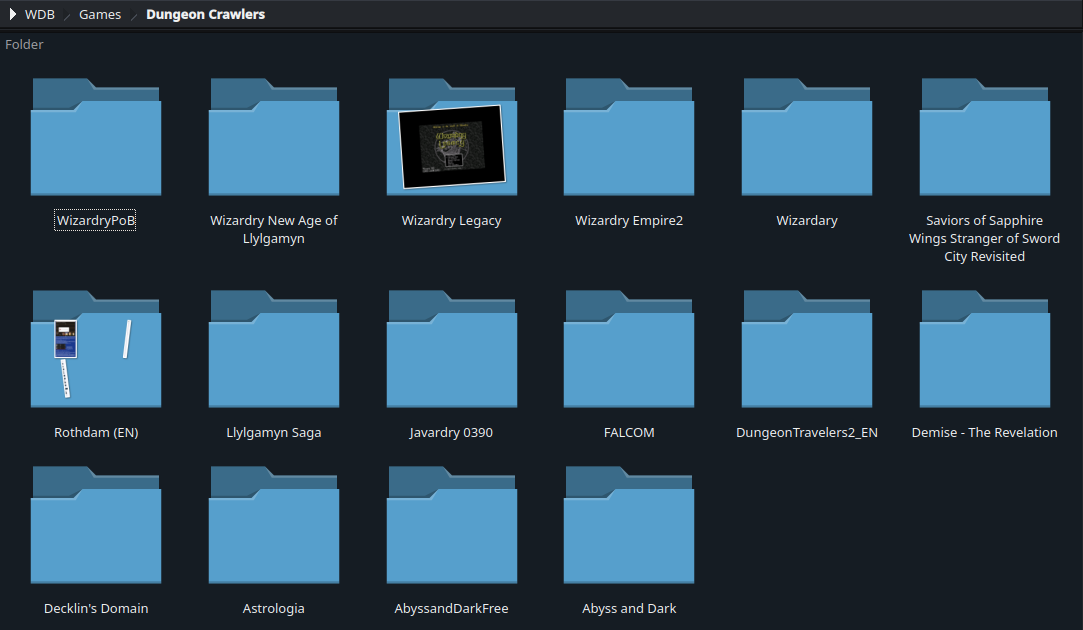1083x630 pixels.
Task: Select the Wizardry New Age of Llylgamyn folder icon
Action: click(x=274, y=137)
